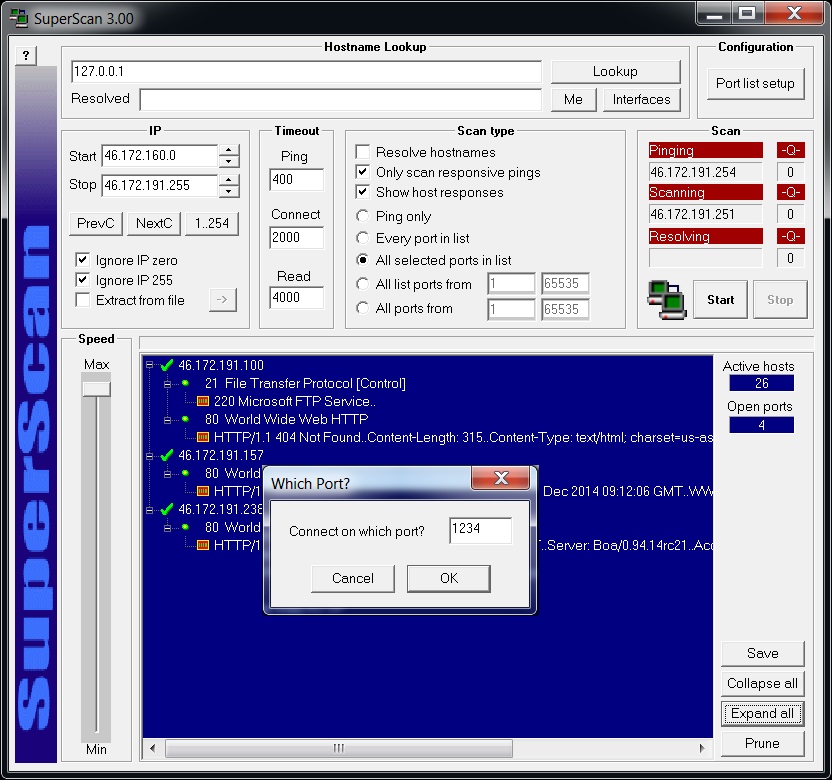
Task: Clear the Pinging queue with -Q- button
Action: tap(791, 150)
